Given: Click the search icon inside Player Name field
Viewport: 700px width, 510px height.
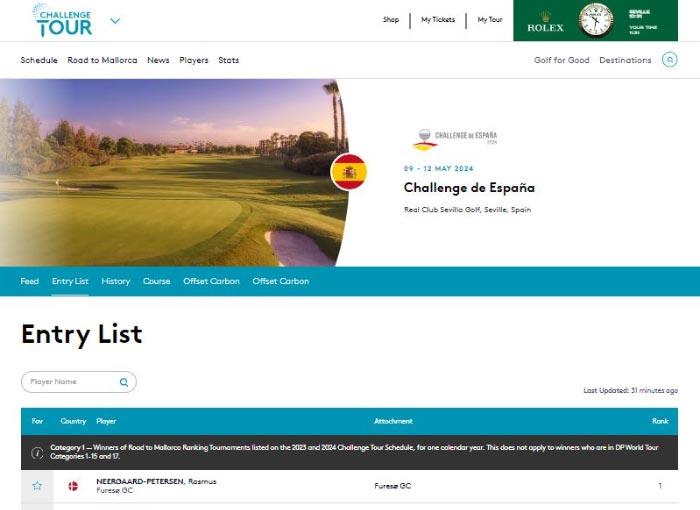Looking at the screenshot, I should (124, 382).
